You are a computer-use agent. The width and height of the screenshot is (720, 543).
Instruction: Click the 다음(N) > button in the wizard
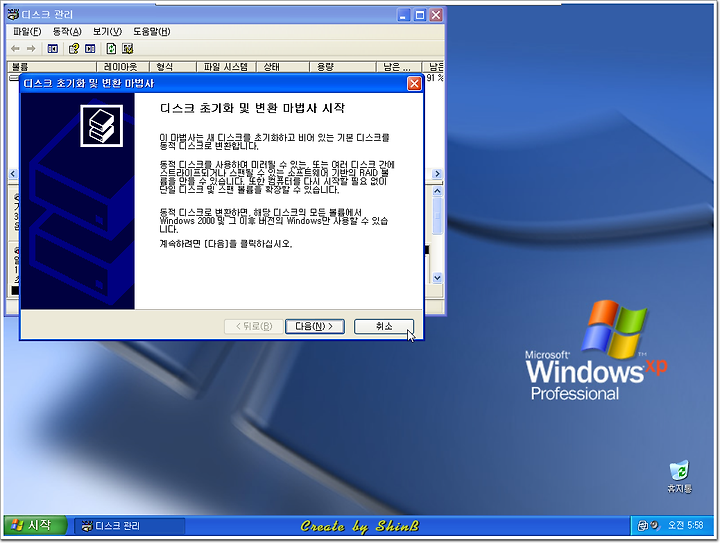pyautogui.click(x=315, y=326)
